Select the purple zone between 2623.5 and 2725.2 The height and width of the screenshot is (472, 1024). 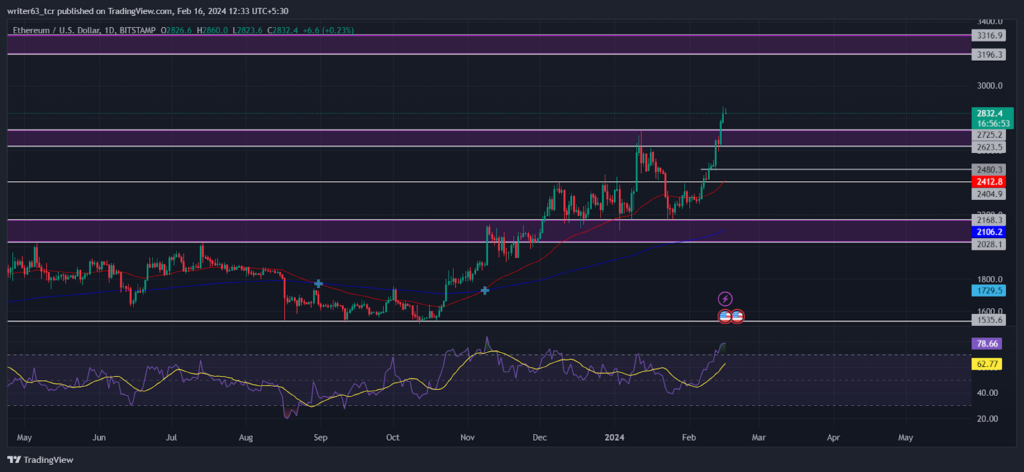coord(487,138)
